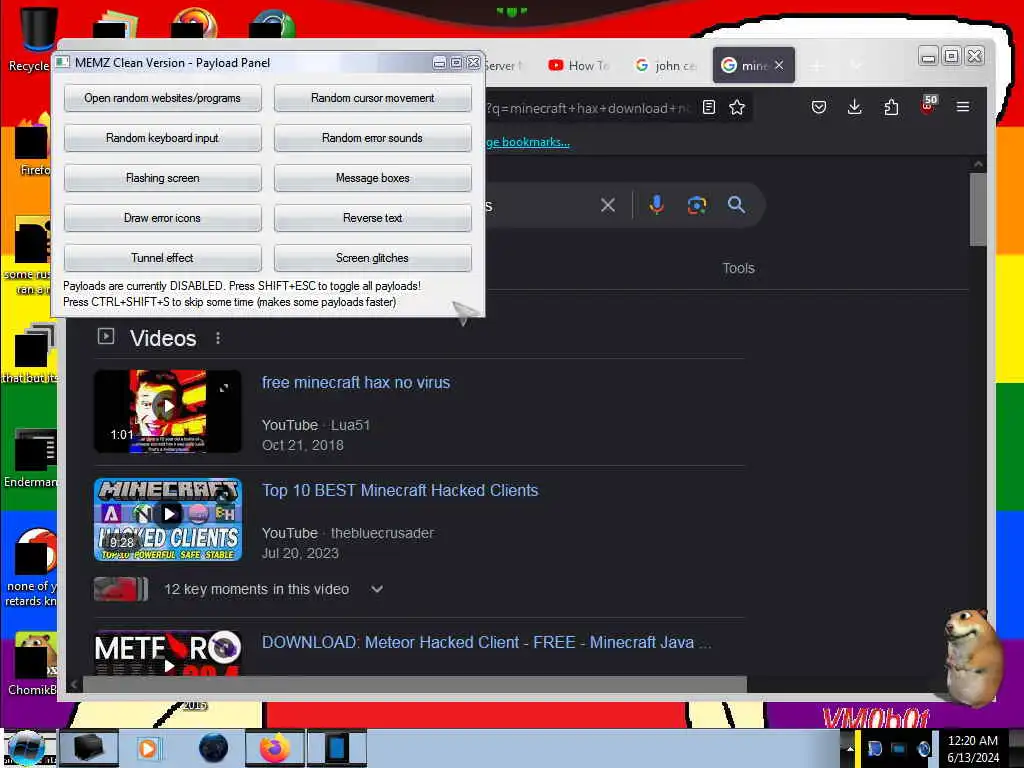Click tray volume icon

[924, 749]
